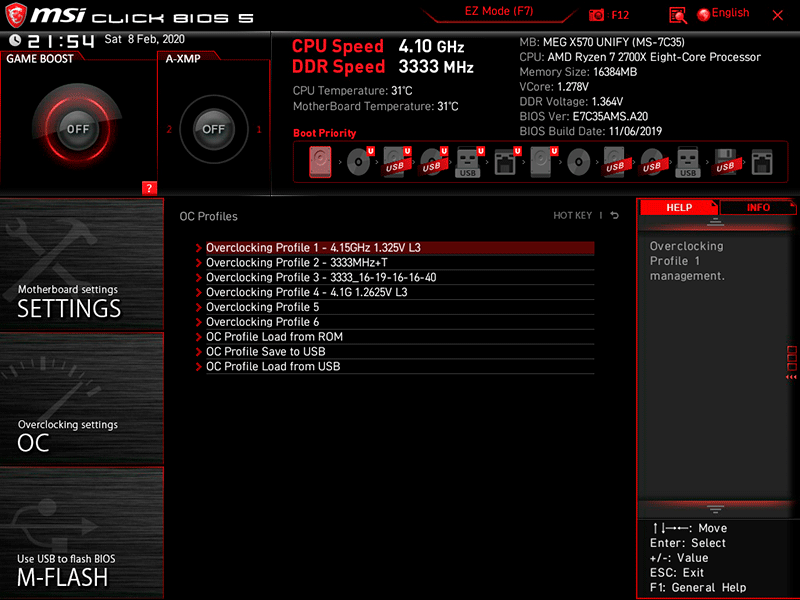Open the OC overclocking settings panel
800x600 pixels.
82,399
